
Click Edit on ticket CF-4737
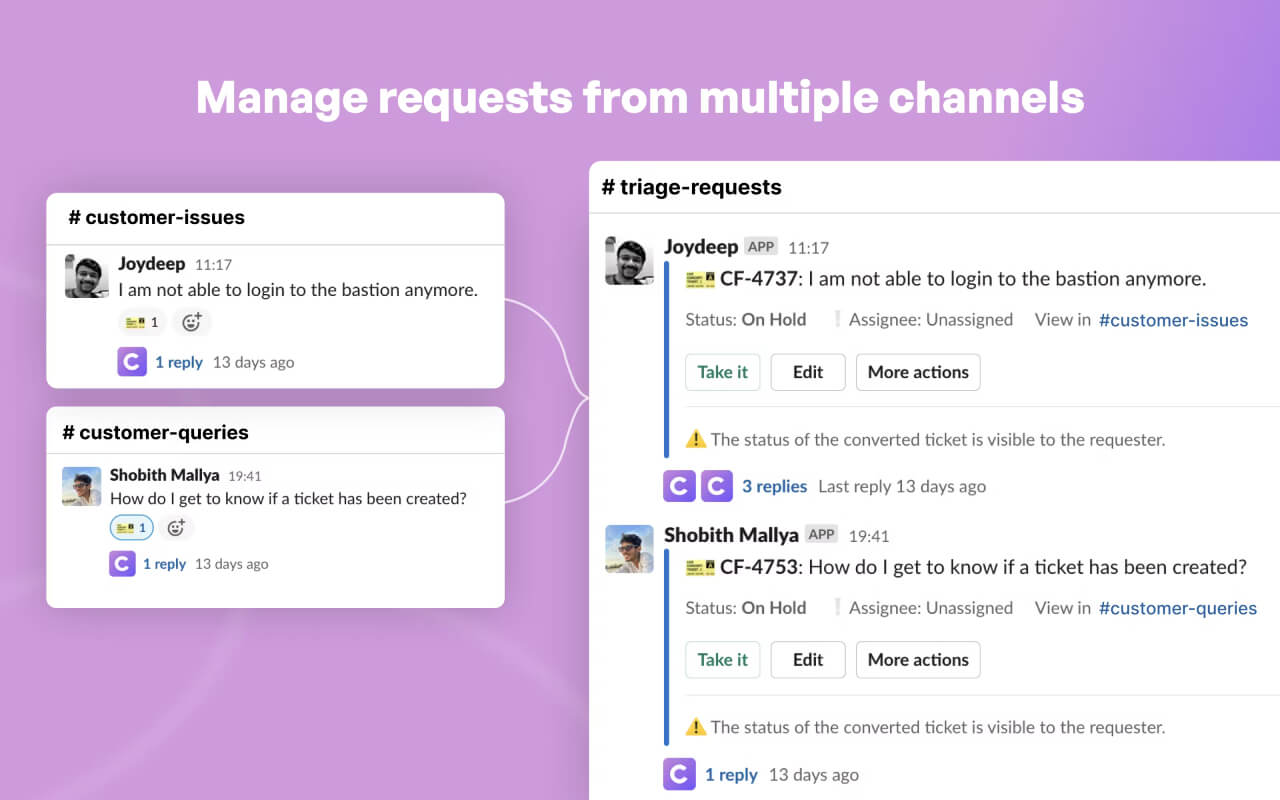[x=808, y=372]
